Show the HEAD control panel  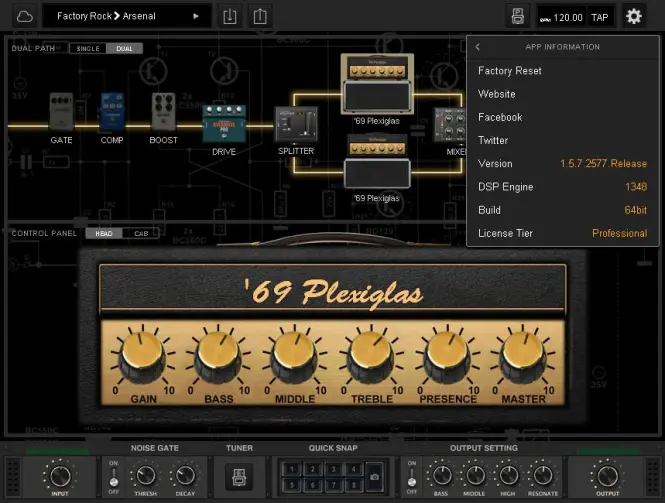(104, 233)
